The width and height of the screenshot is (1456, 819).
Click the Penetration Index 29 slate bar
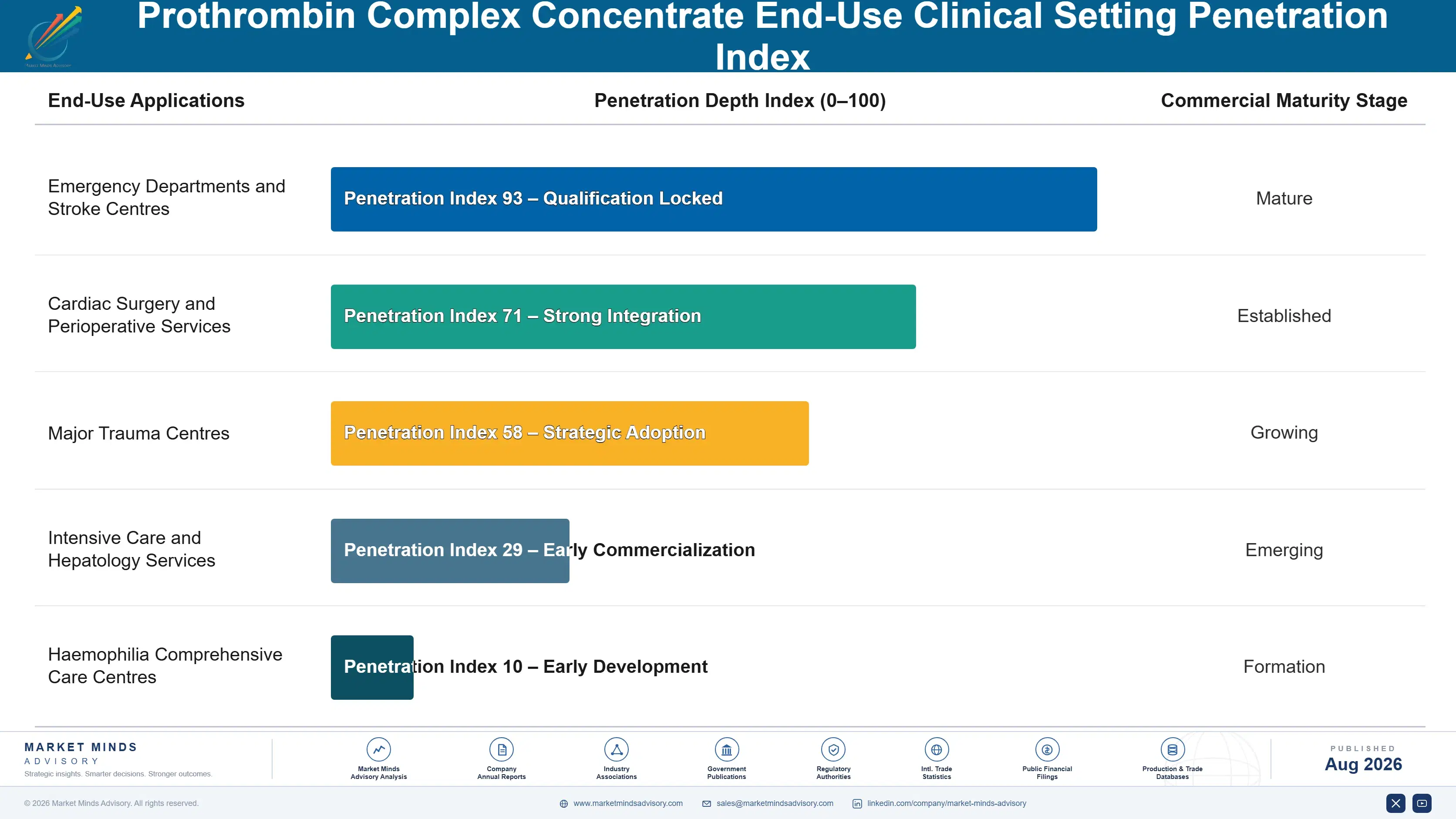(x=450, y=550)
